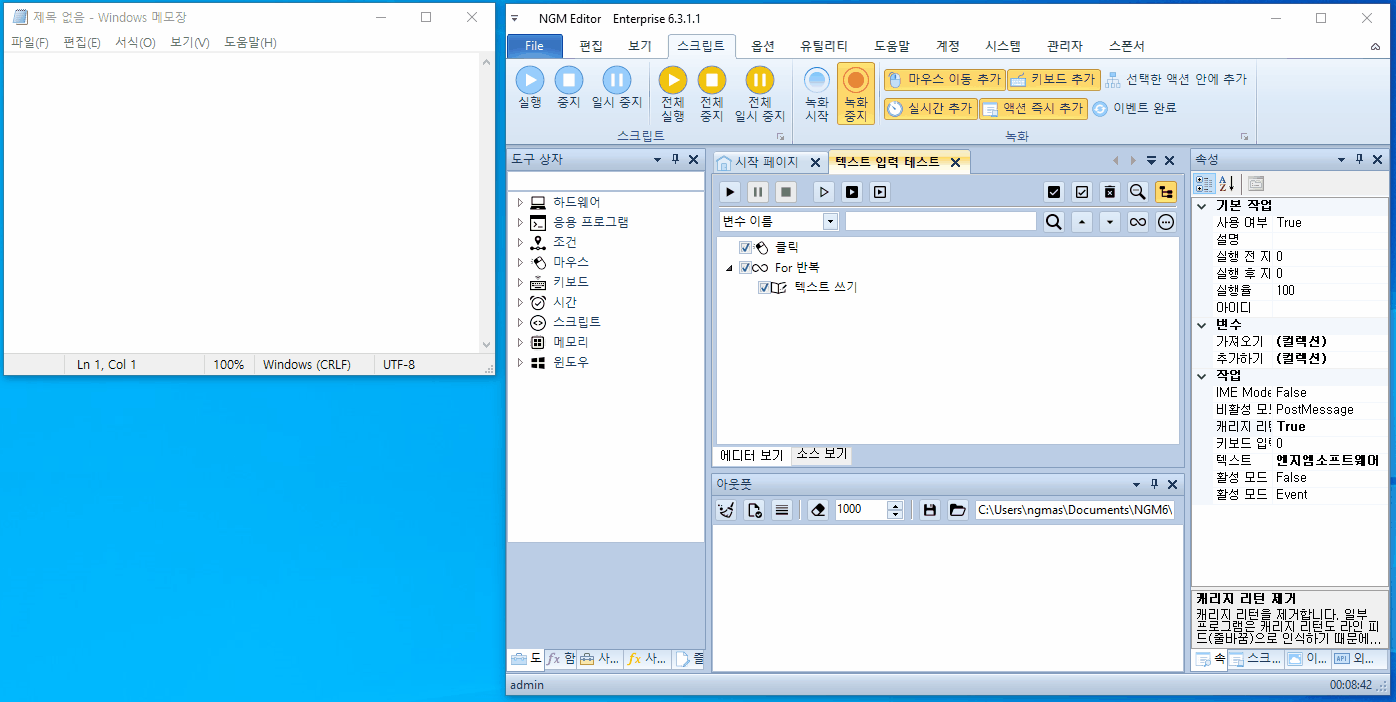Uncheck the 텍스트 쓰기 action checkbox
Viewport: 1396px width, 702px height.
click(x=765, y=287)
